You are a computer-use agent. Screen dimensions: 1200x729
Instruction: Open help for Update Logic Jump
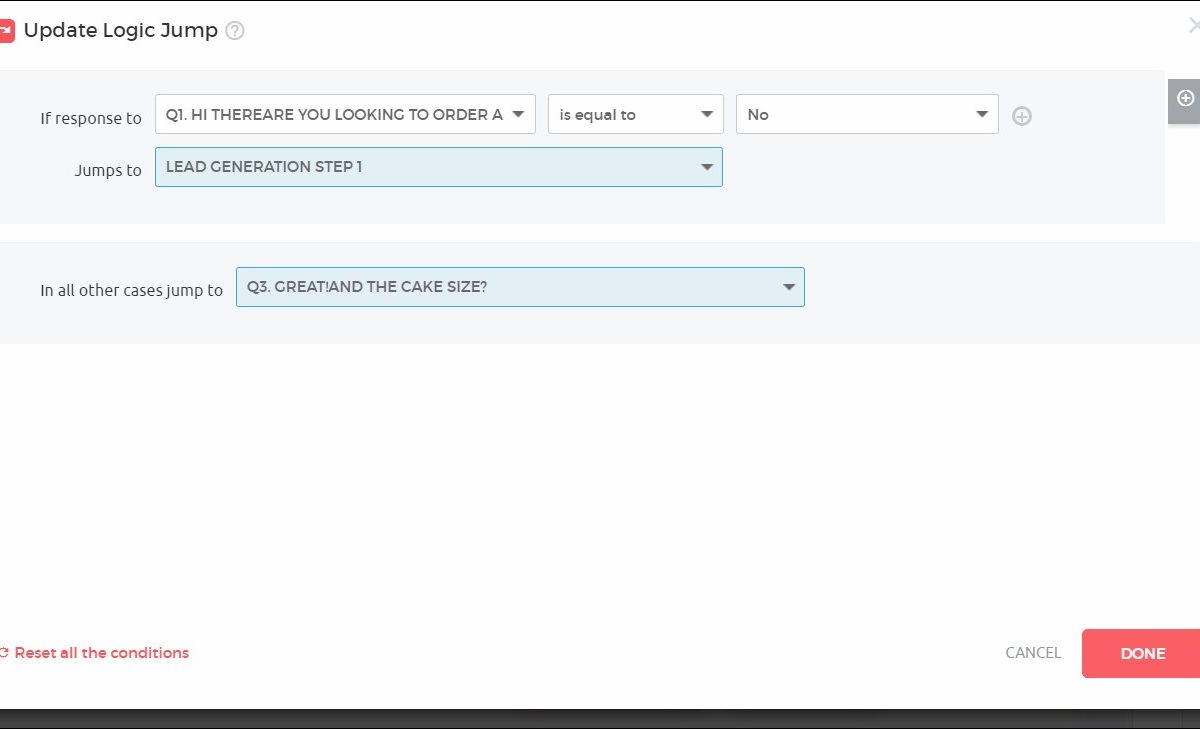point(235,31)
